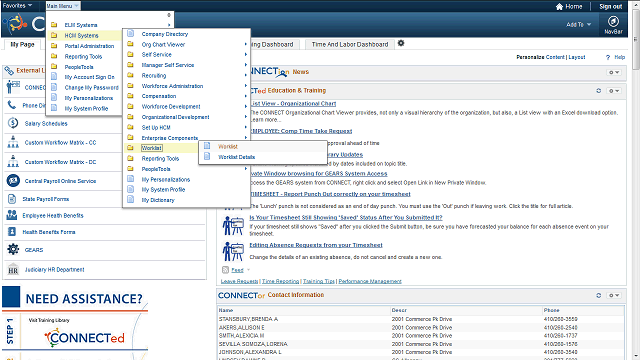
Task: Click the Home house icon
Action: click(x=559, y=7)
